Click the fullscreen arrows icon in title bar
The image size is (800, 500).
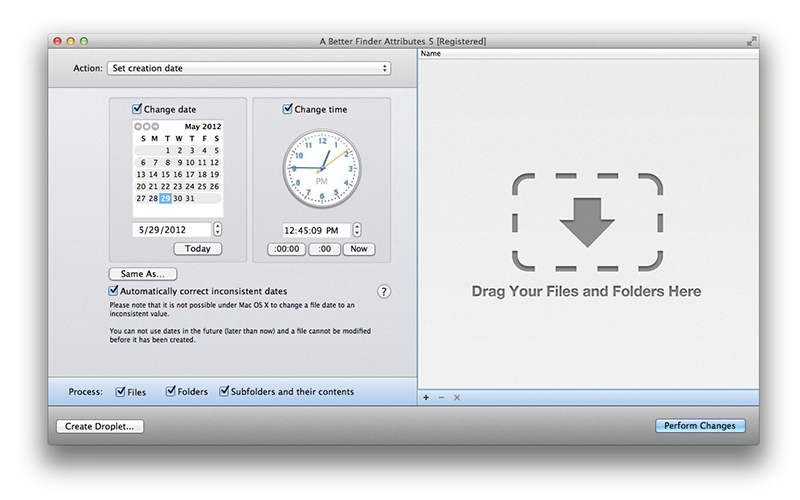click(x=750, y=41)
